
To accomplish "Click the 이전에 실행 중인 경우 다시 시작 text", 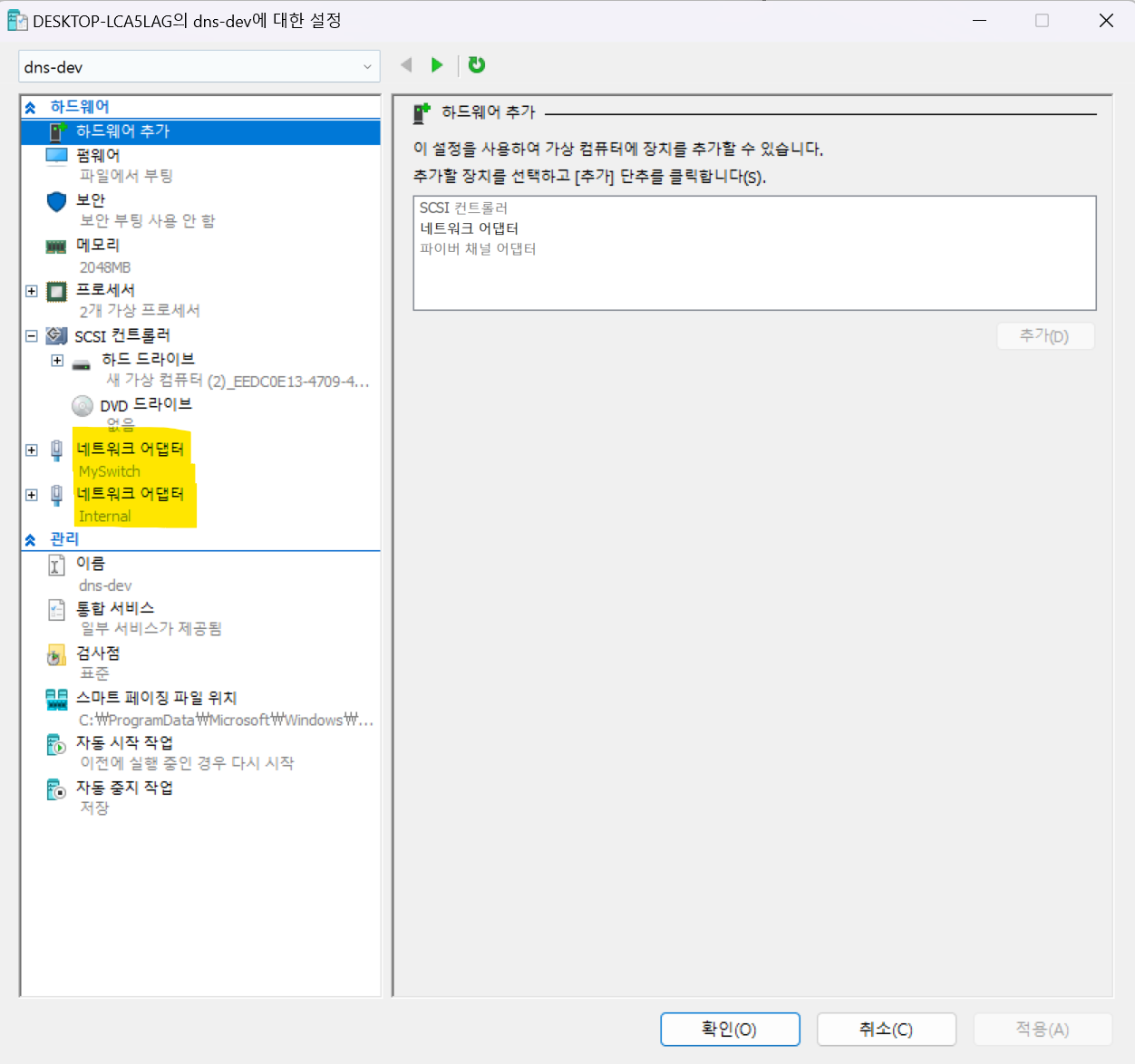I will pos(187,764).
